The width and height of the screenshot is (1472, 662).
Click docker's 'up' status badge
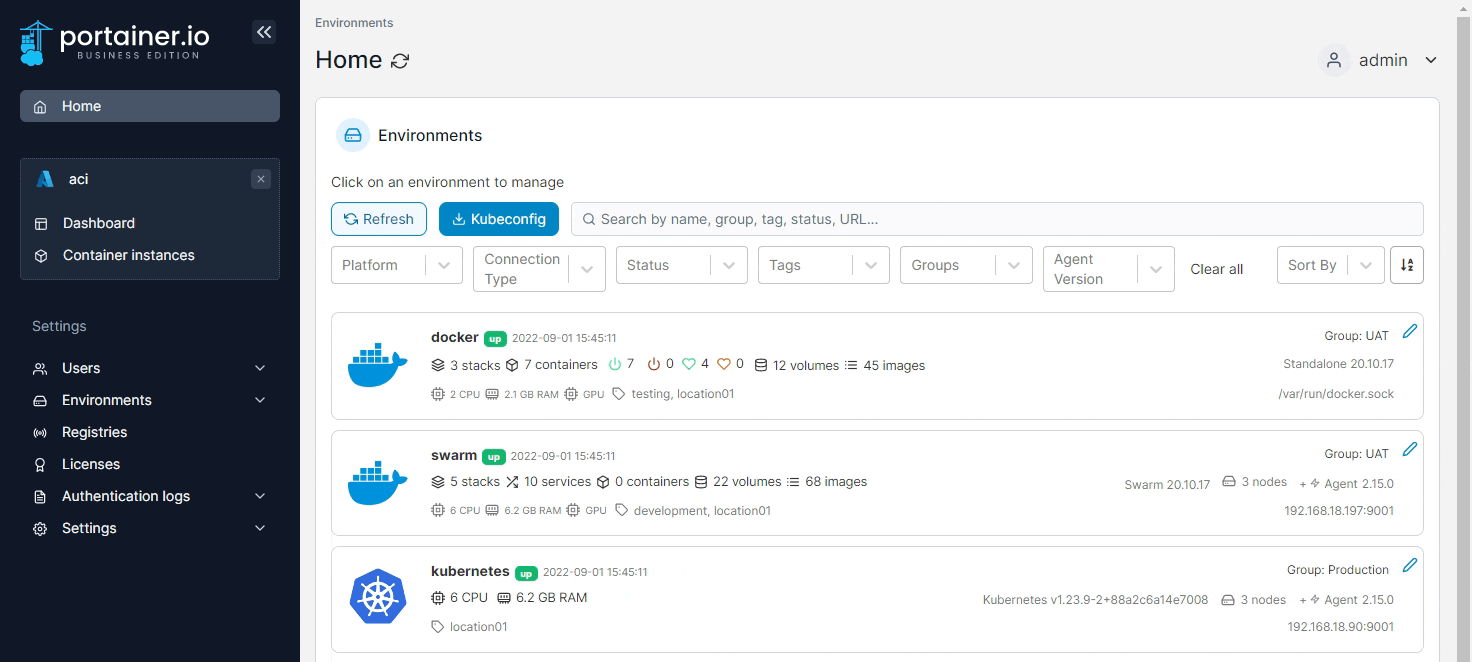click(x=496, y=339)
